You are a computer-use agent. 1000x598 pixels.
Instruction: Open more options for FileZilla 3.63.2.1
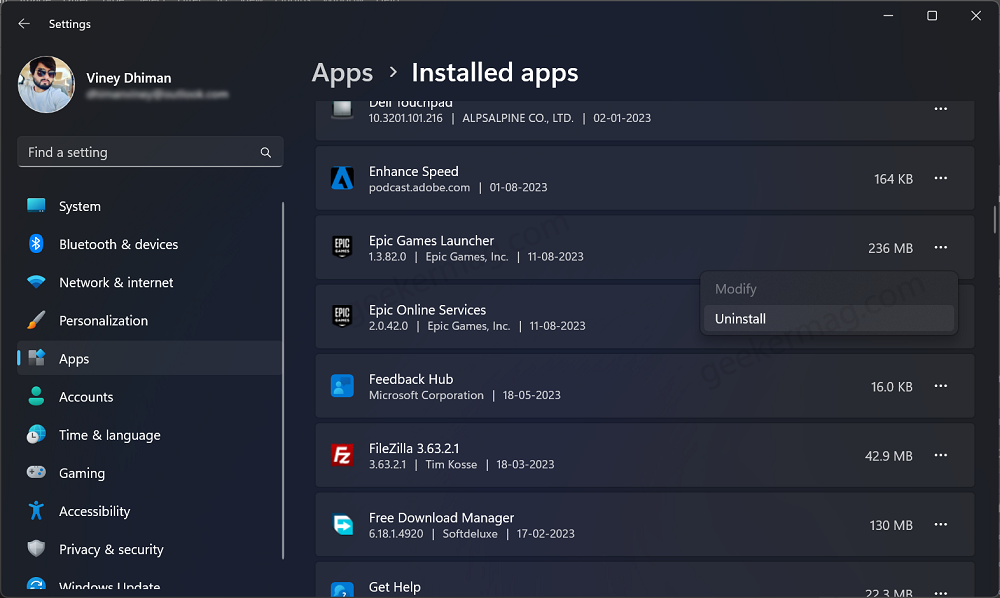coord(941,455)
